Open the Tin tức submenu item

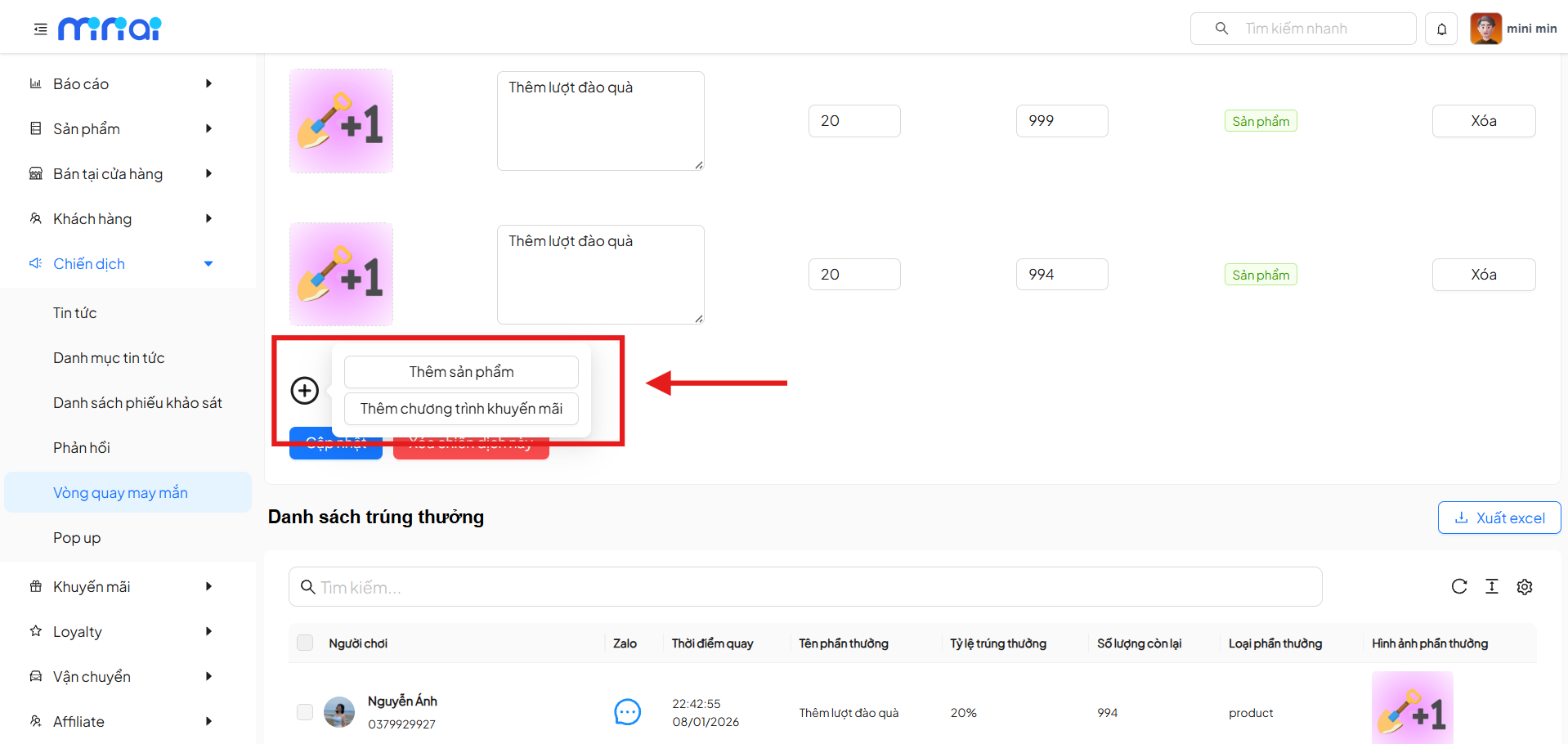click(x=75, y=312)
